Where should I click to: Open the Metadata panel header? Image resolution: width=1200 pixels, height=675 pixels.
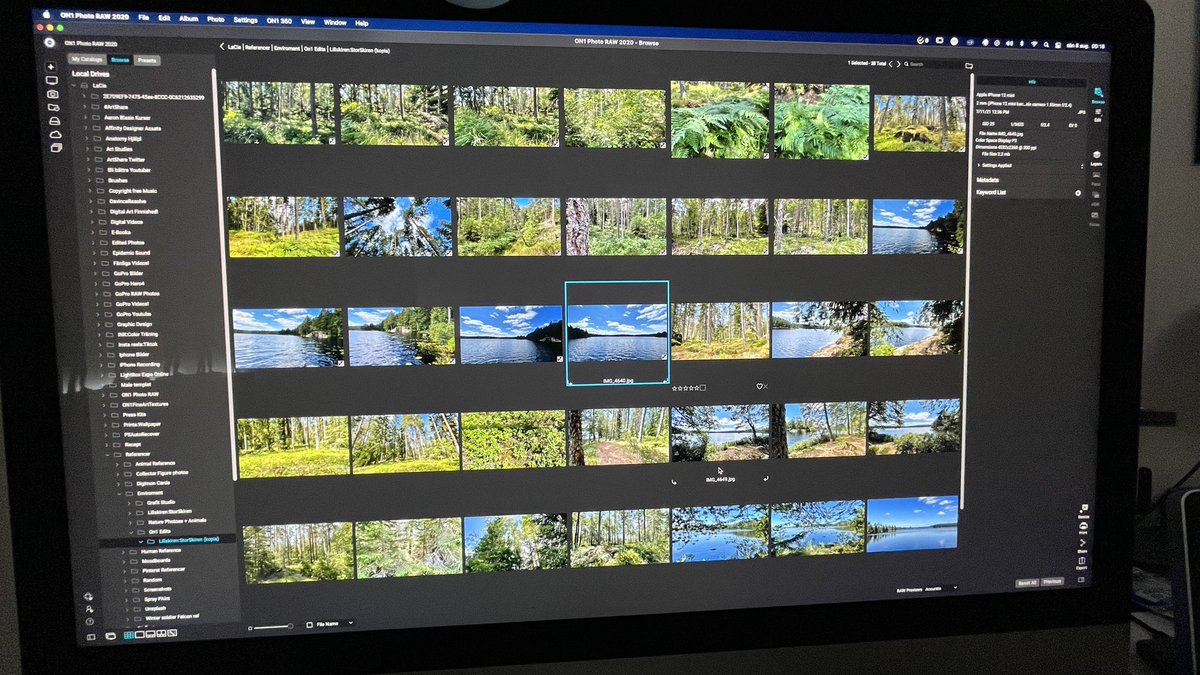click(x=987, y=180)
